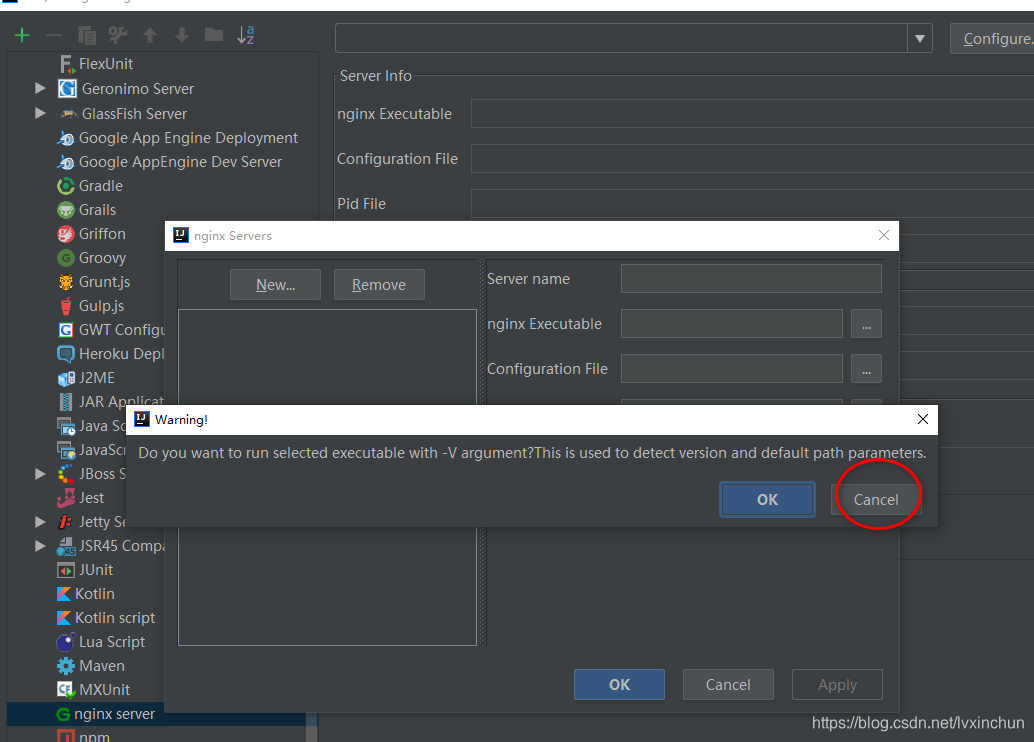Click Cancel in nginx Servers dialog
Screen dimensions: 1034x742
tap(728, 685)
